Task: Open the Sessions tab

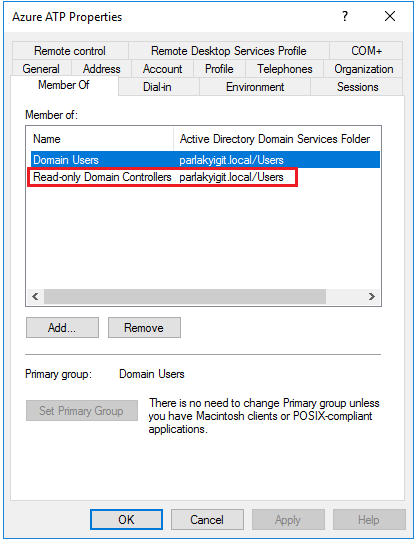Action: (357, 87)
